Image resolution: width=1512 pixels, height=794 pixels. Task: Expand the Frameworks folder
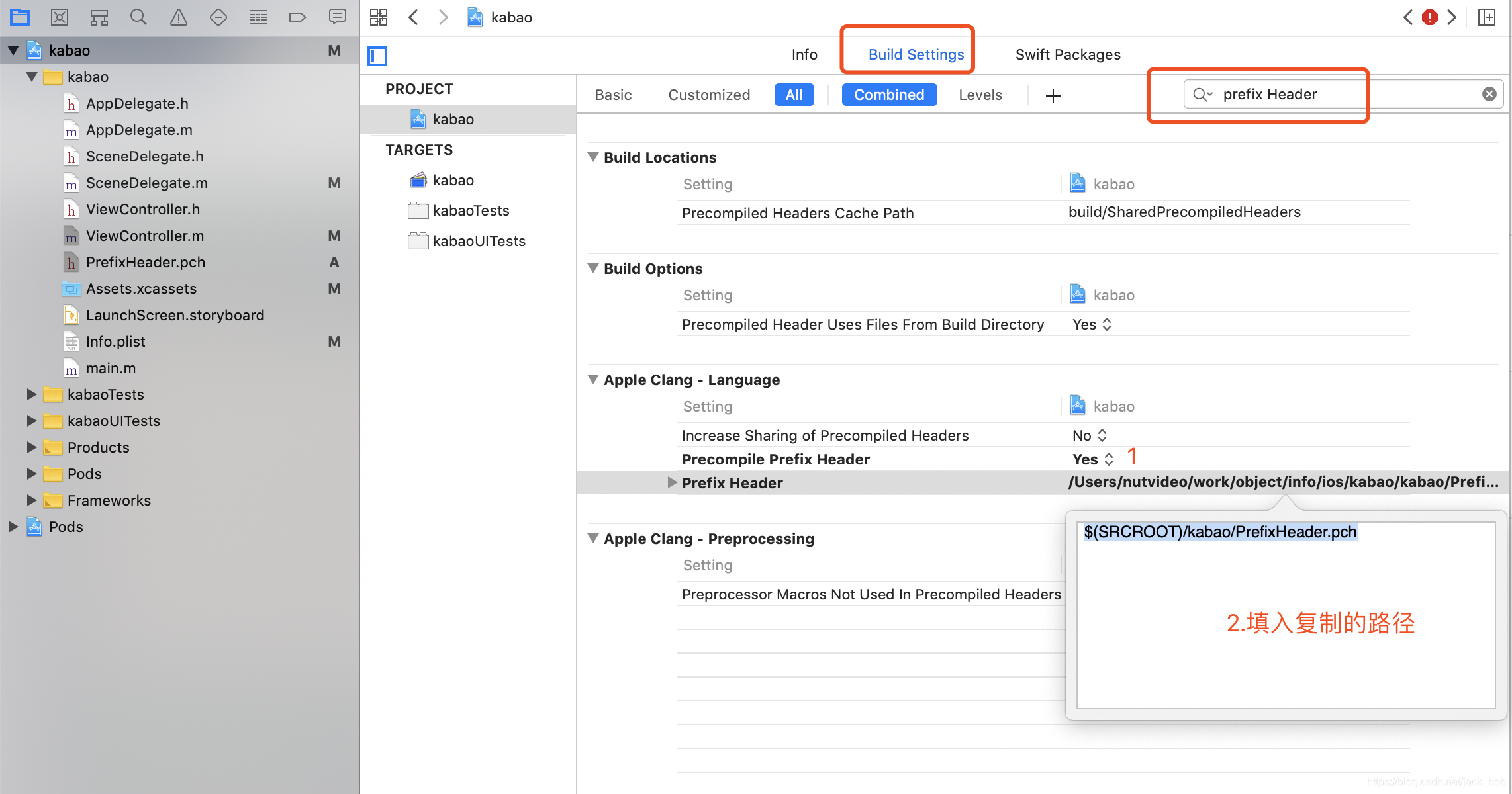(32, 500)
